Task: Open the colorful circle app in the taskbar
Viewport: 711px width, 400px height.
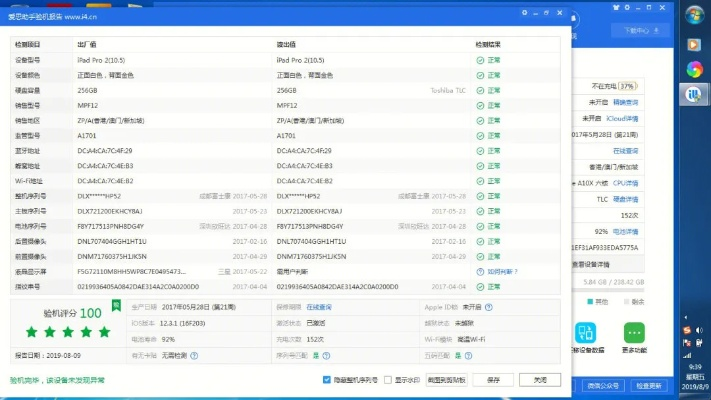Action: coord(692,69)
